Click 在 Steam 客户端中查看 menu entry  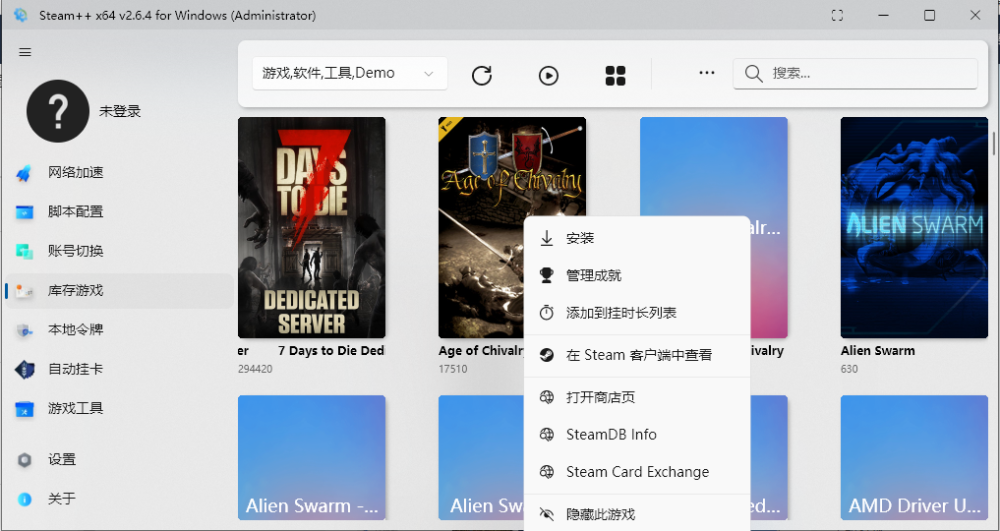[x=638, y=355]
